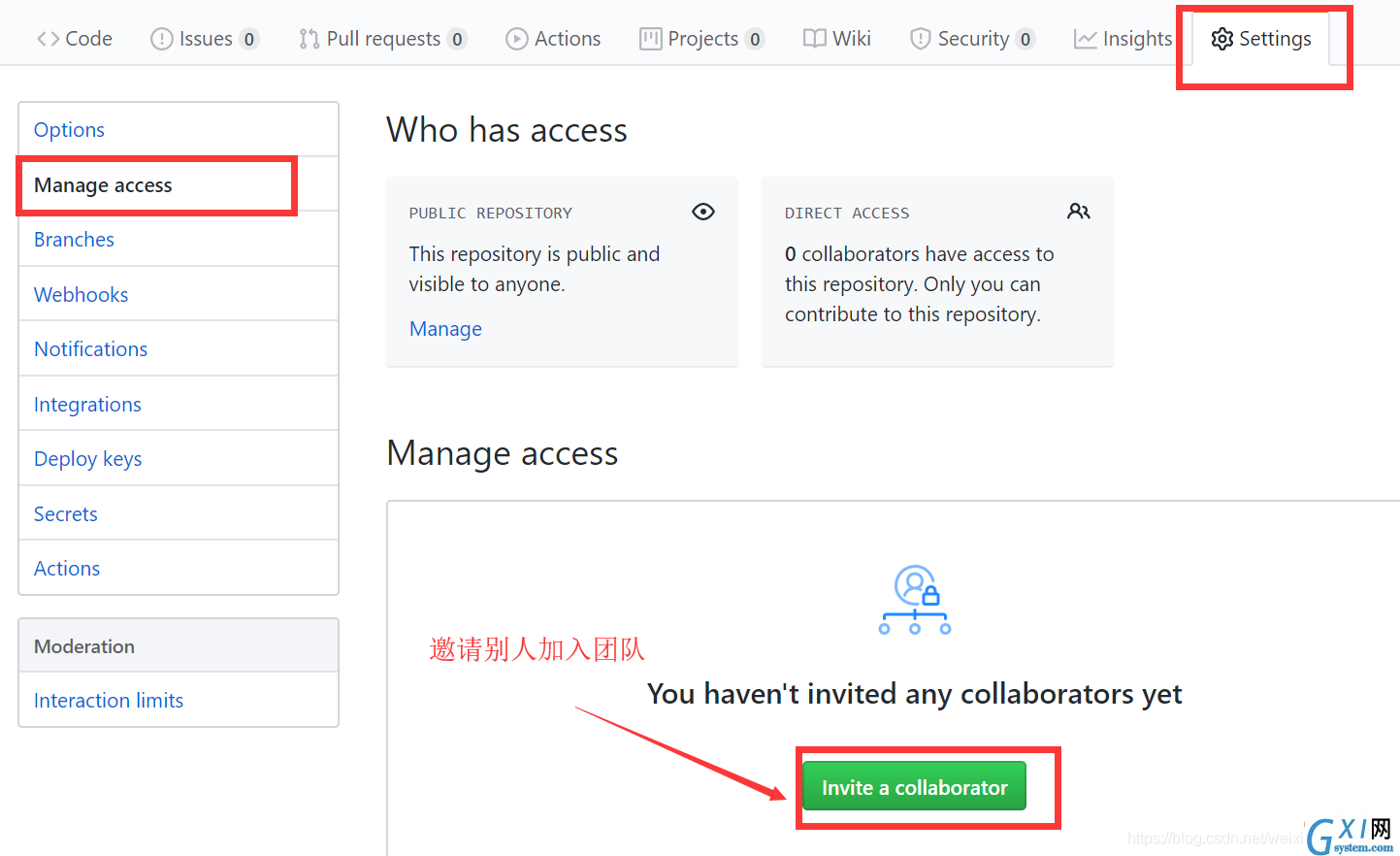Open Deploy keys in the sidebar
This screenshot has height=856, width=1400.
179,459
